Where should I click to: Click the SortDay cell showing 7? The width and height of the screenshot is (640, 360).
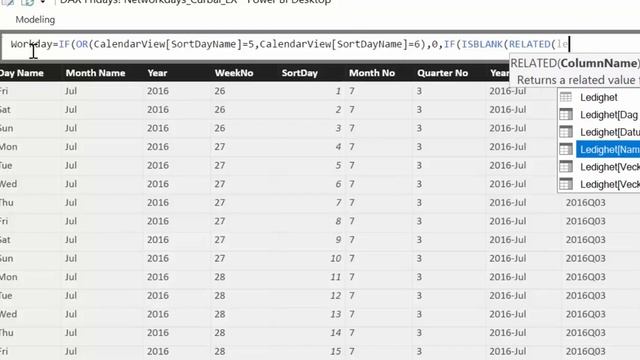[338, 203]
